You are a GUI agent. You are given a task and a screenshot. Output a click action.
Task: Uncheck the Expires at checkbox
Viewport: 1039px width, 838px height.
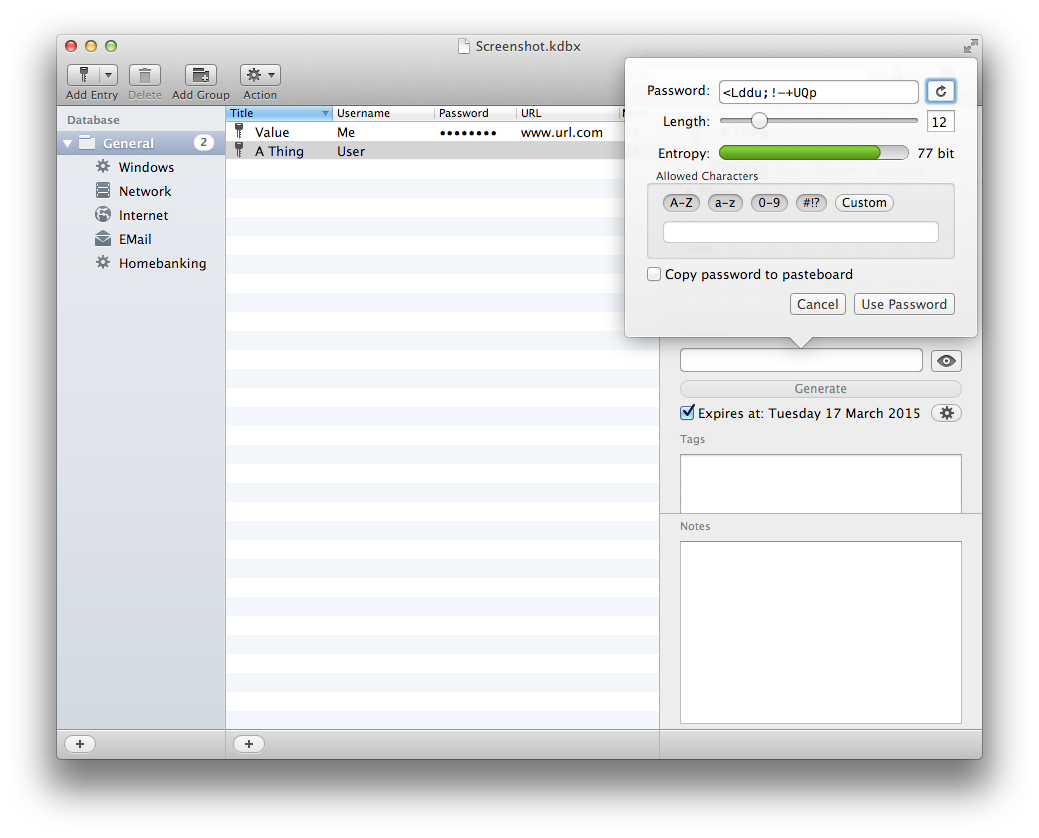[x=687, y=413]
